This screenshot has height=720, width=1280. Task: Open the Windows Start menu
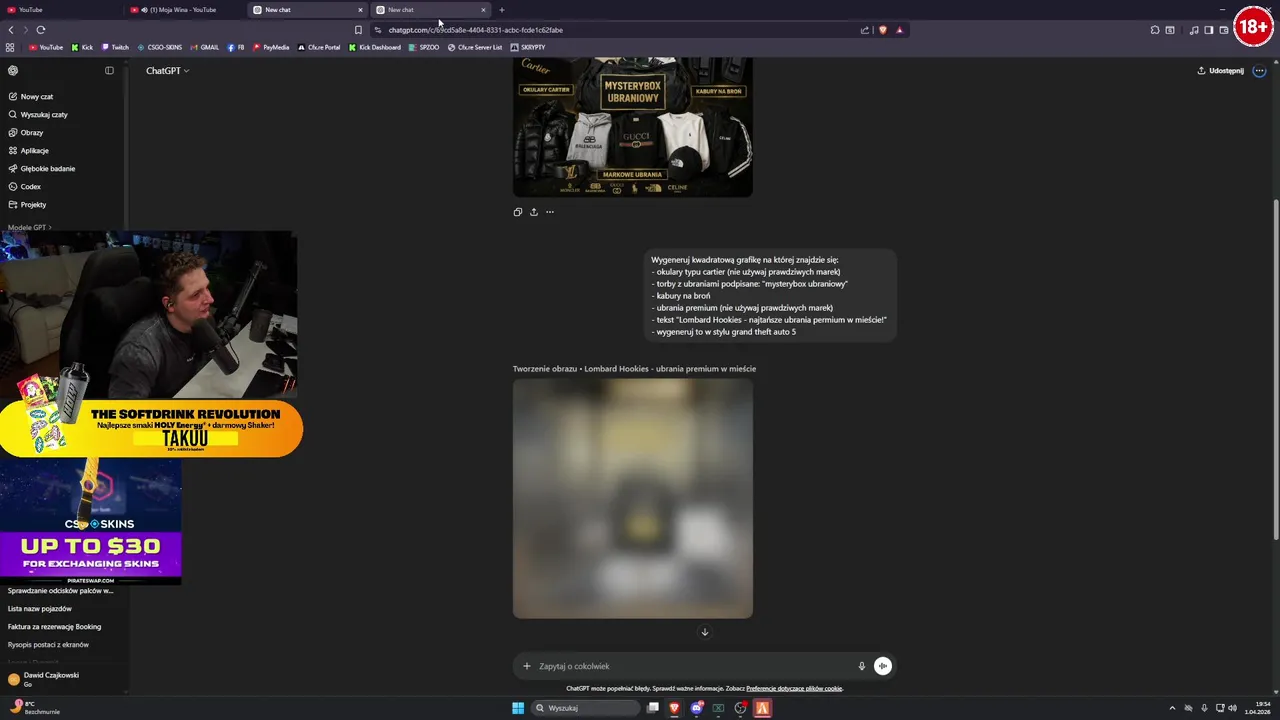518,708
